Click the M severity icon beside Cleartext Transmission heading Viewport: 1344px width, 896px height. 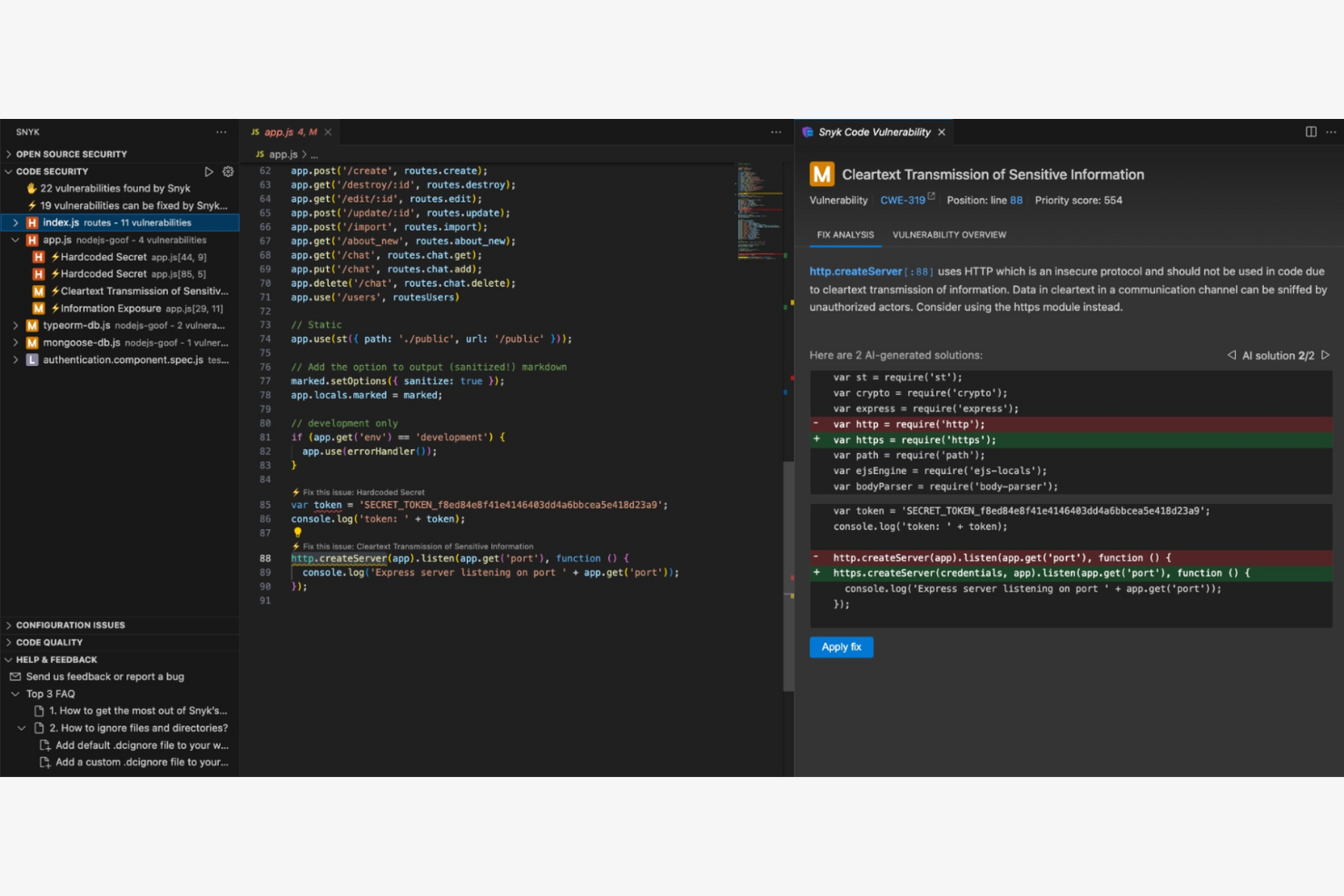[820, 174]
